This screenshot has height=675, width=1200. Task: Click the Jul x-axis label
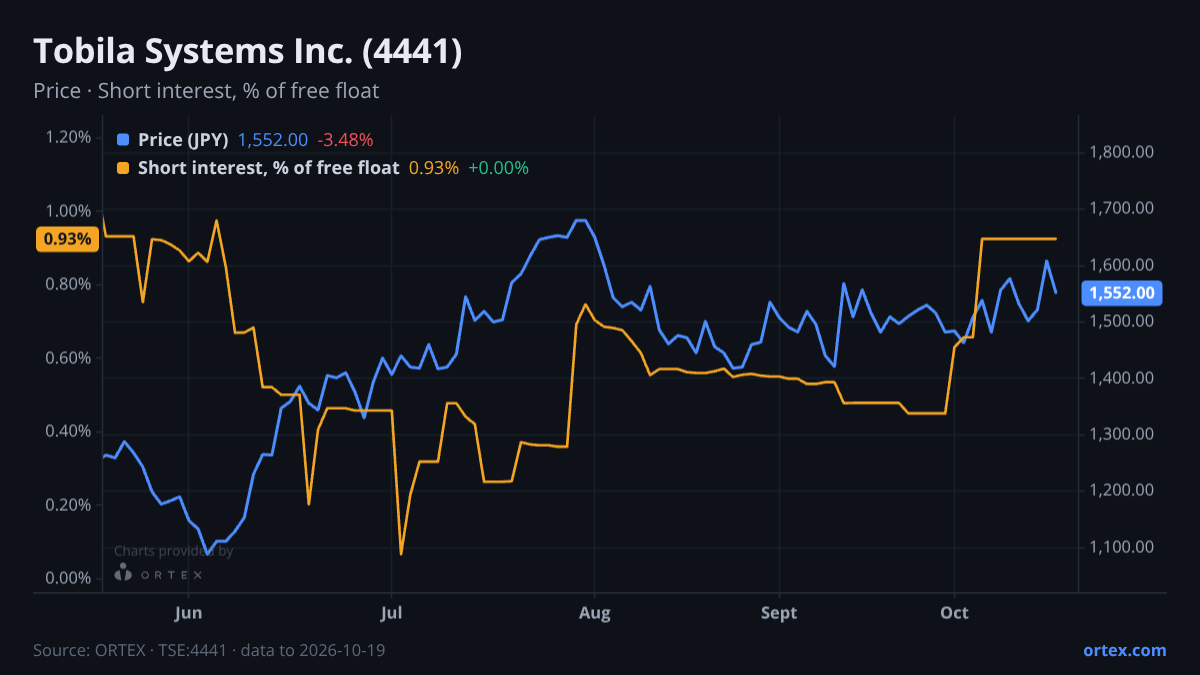coord(391,613)
